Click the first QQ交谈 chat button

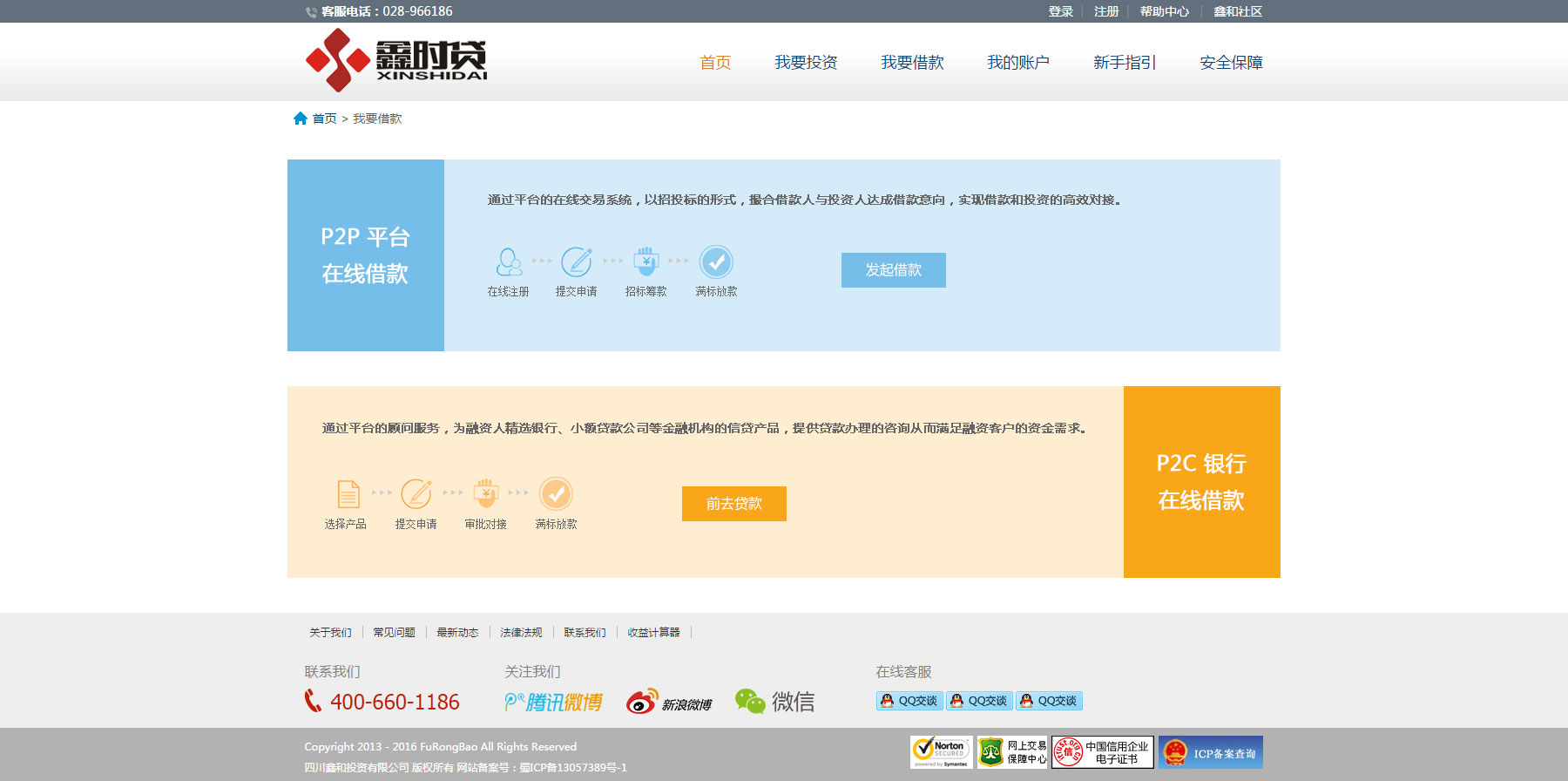click(909, 701)
